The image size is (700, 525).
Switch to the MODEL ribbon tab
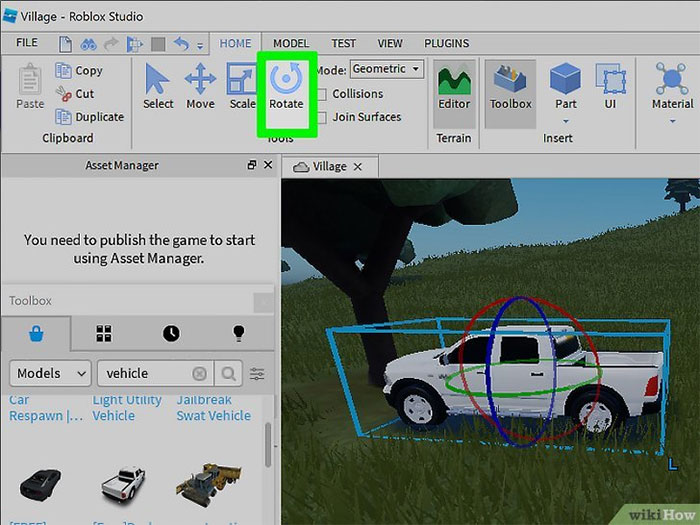[x=291, y=44]
